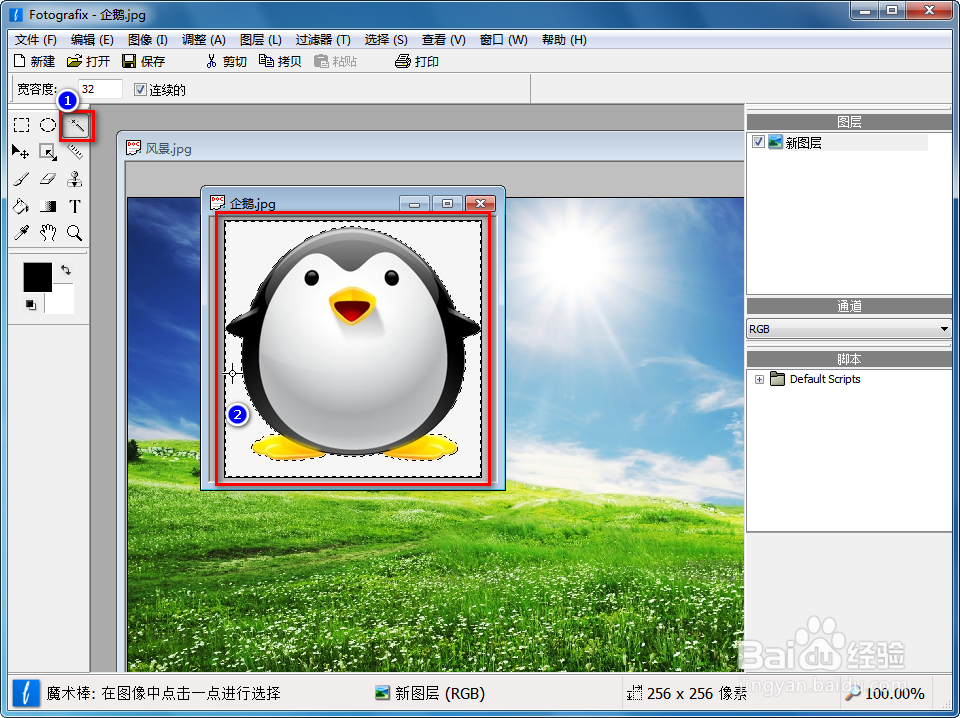This screenshot has width=960, height=718.
Task: Select the crop/resize tool
Action: tap(48, 152)
